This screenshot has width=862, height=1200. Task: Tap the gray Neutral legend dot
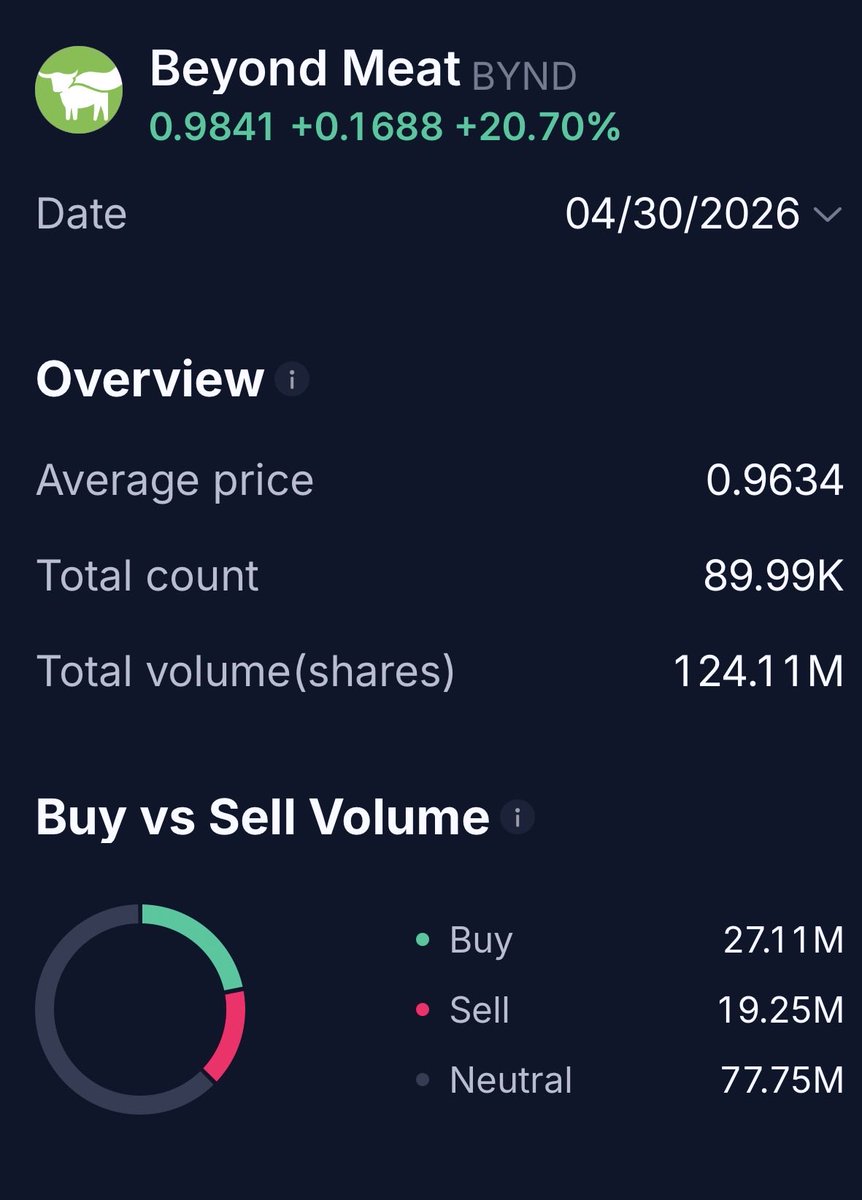(x=422, y=1080)
